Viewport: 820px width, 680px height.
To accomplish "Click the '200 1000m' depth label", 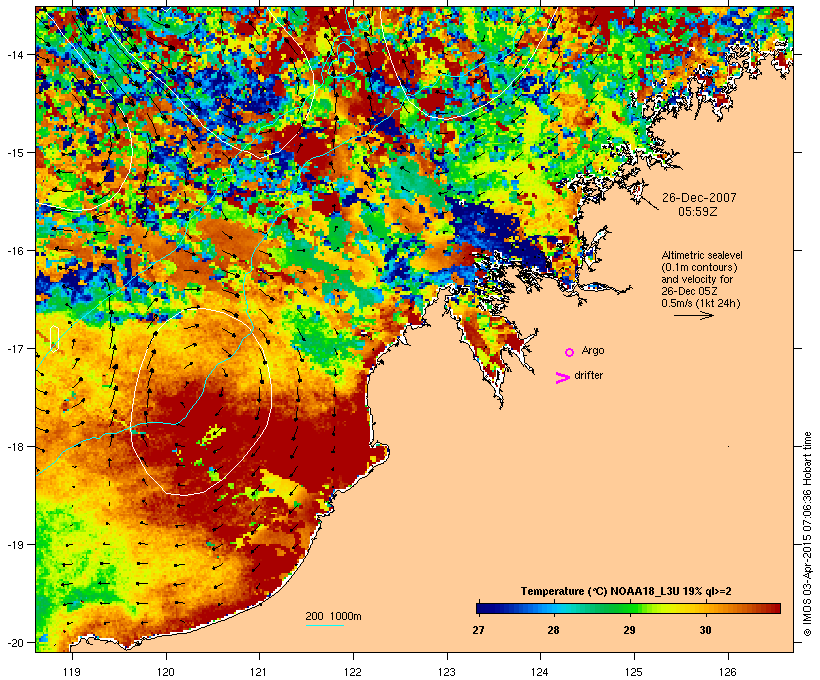I will coord(333,616).
